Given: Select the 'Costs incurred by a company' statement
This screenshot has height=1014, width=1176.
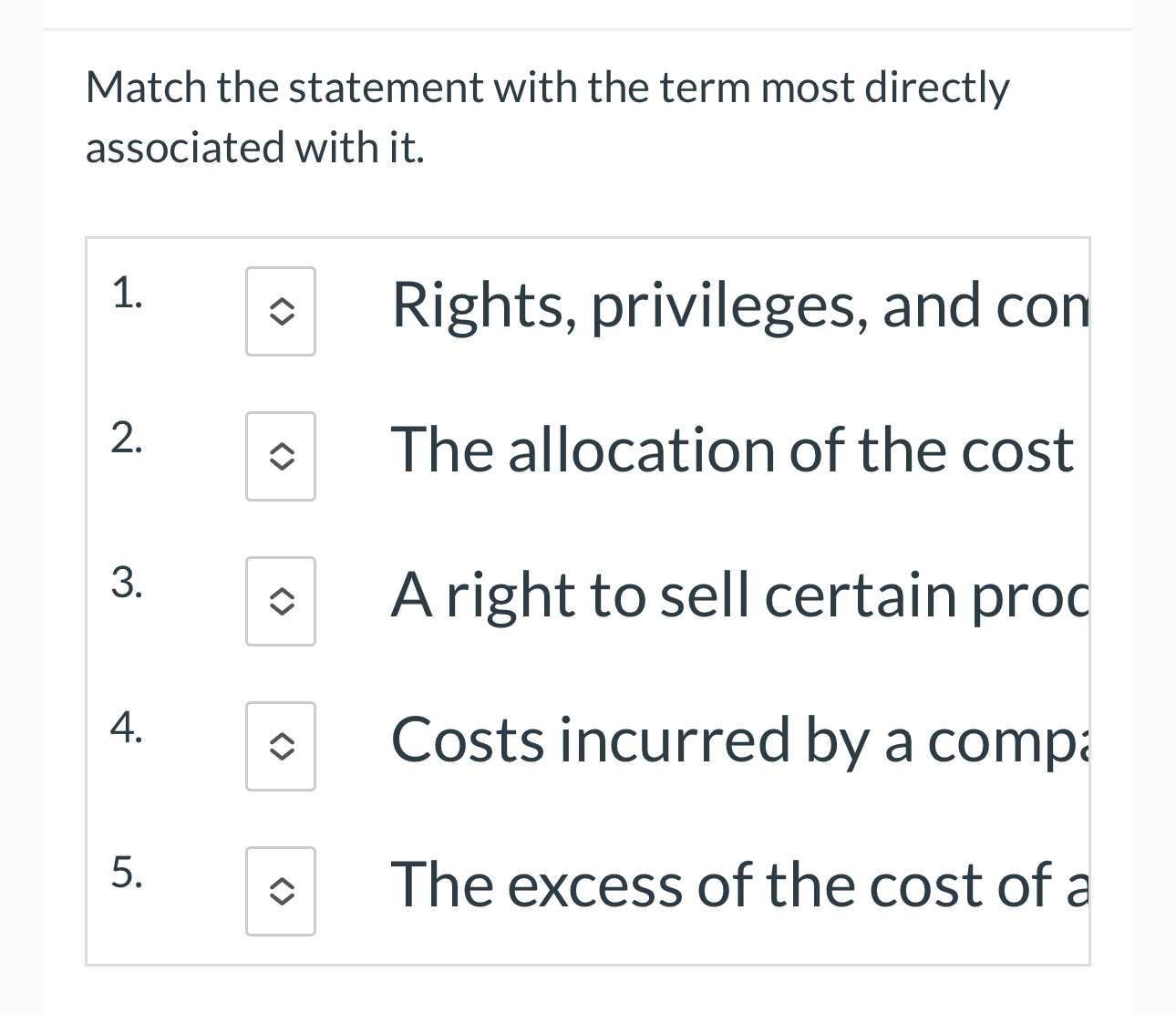Looking at the screenshot, I should click(729, 740).
